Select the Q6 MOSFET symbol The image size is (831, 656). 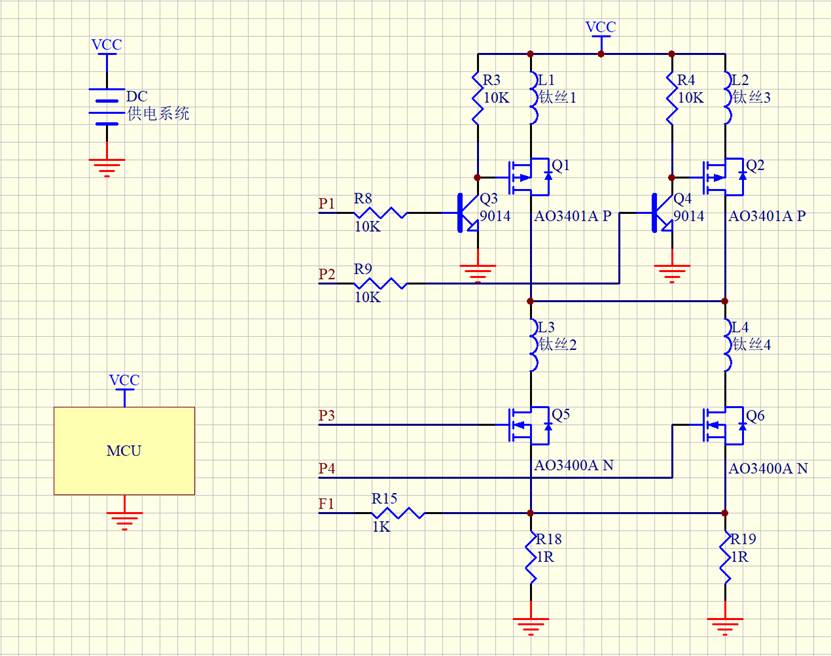pyautogui.click(x=723, y=425)
